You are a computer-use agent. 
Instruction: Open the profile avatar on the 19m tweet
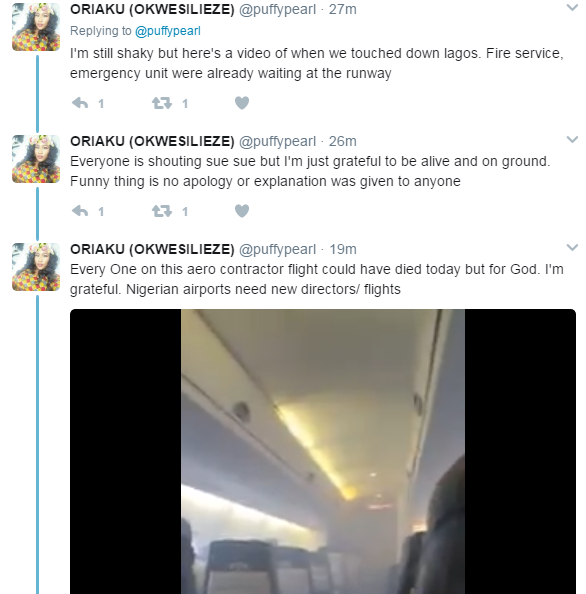[x=36, y=267]
